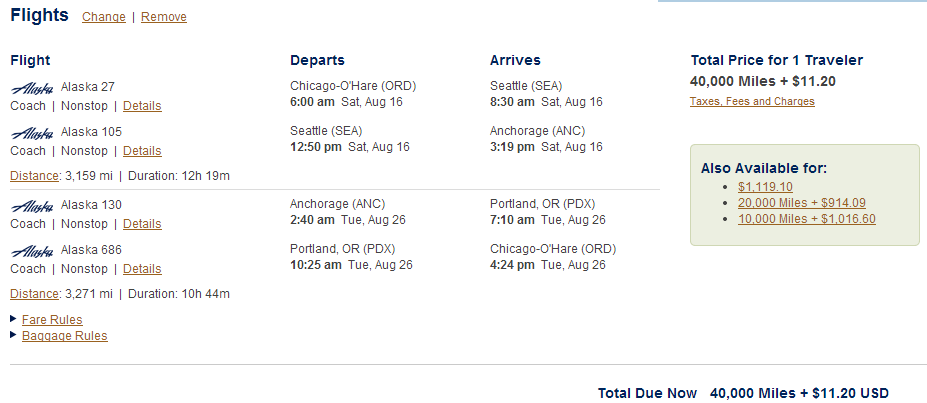Open Details for Alaska flight 130
The height and width of the screenshot is (403, 927).
142,224
